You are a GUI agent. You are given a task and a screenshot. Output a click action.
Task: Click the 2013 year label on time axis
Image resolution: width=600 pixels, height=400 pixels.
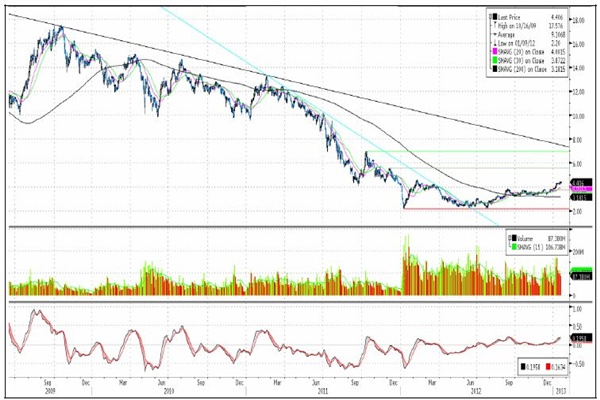(560, 390)
